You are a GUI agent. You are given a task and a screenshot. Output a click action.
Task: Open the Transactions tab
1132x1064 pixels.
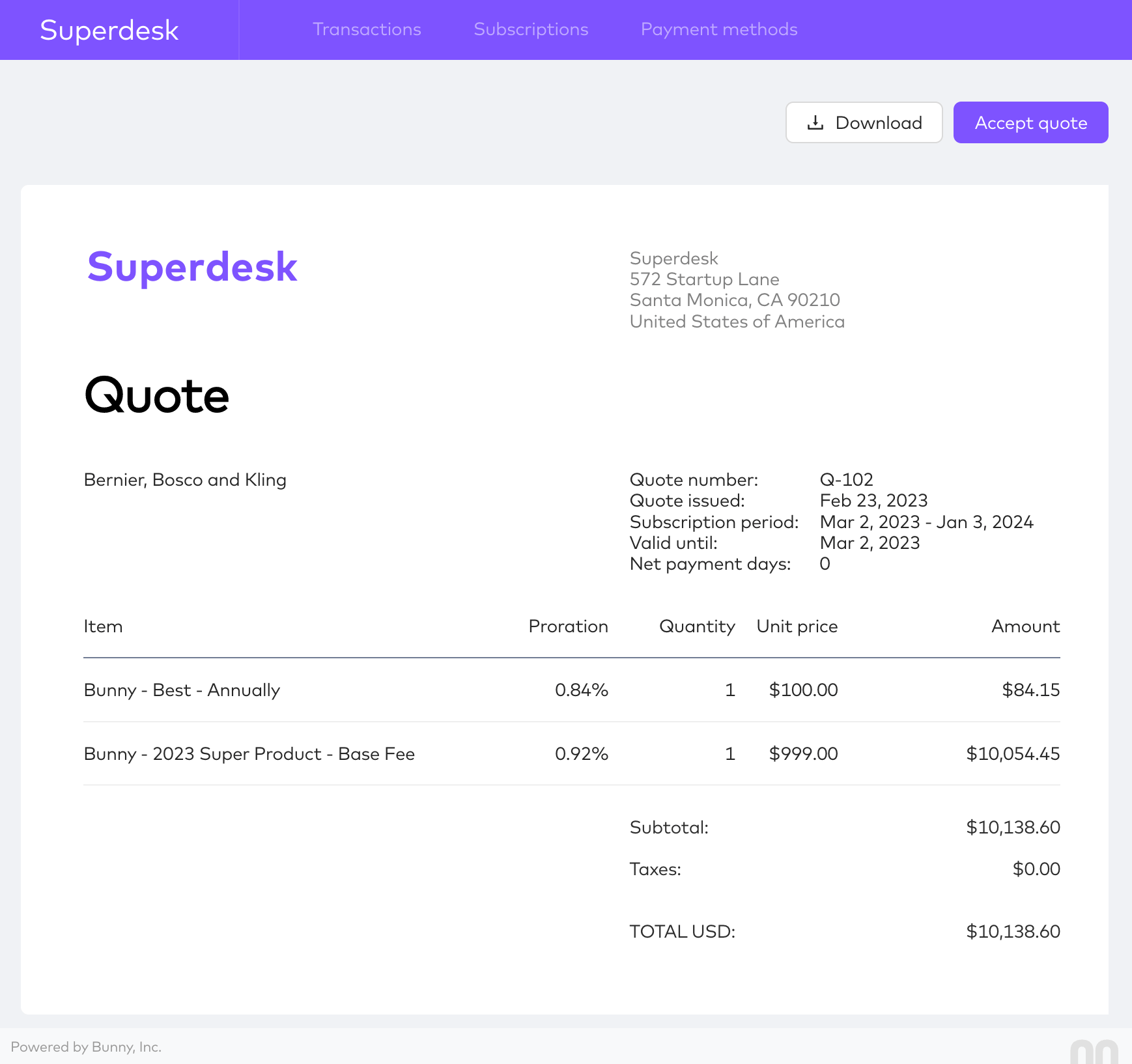(367, 29)
